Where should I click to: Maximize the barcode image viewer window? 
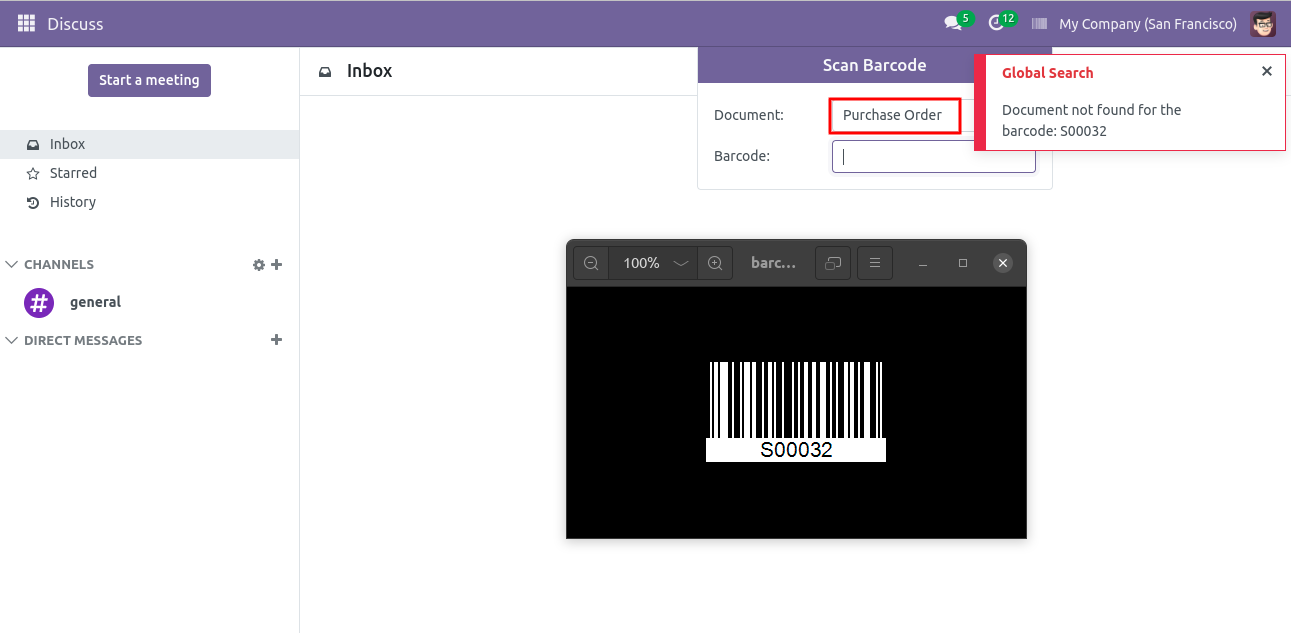point(963,263)
